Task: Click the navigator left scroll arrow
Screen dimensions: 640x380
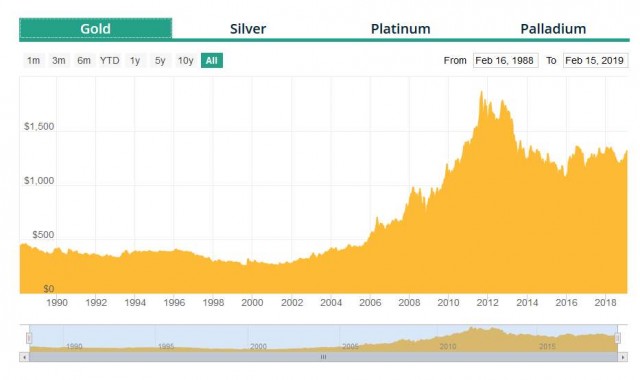Action: 24,357
